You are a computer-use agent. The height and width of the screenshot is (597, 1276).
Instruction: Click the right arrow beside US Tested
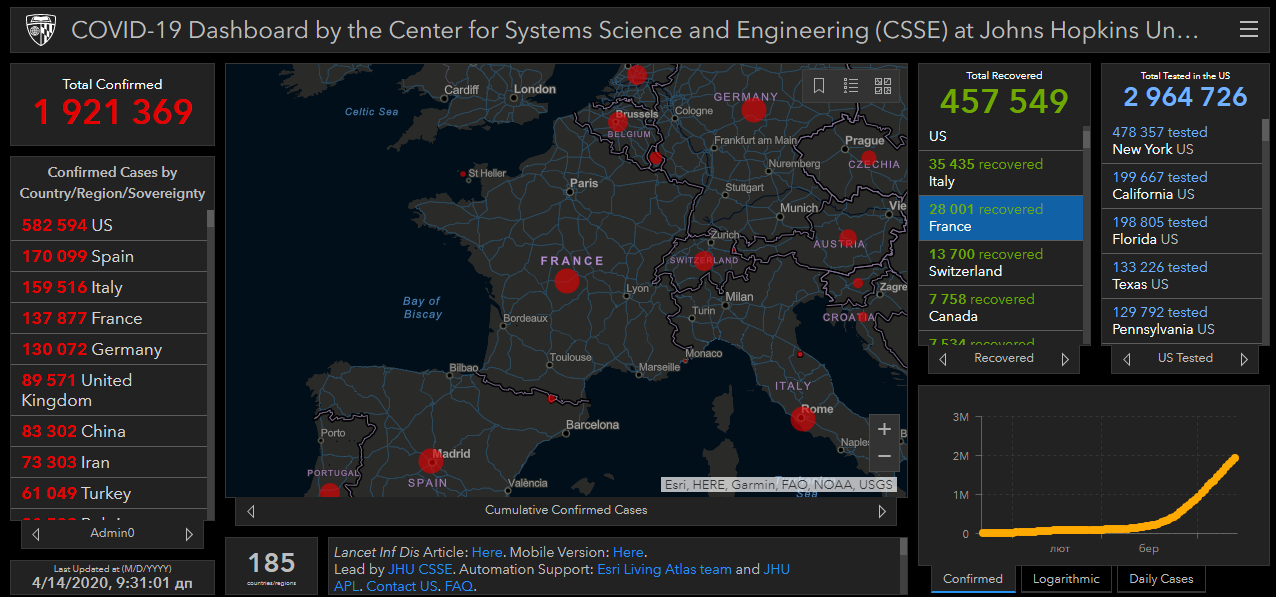(1244, 359)
